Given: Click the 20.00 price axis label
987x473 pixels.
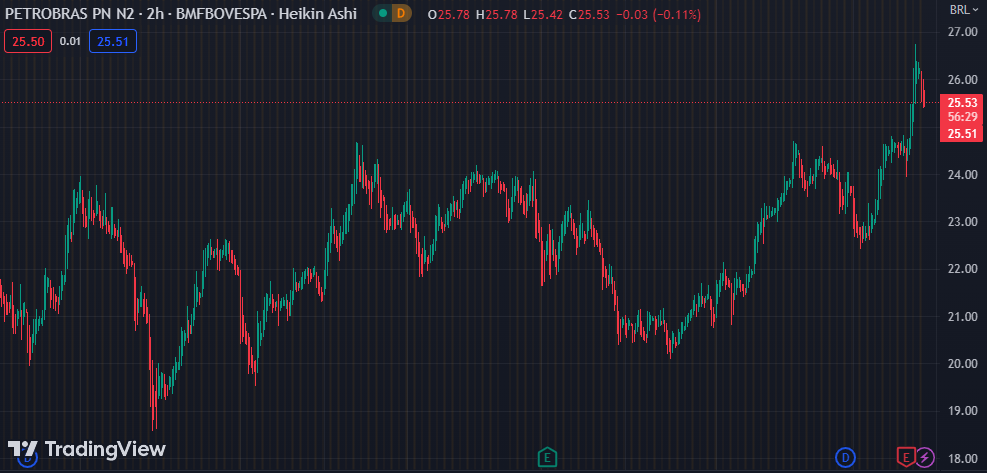Looking at the screenshot, I should 962,364.
